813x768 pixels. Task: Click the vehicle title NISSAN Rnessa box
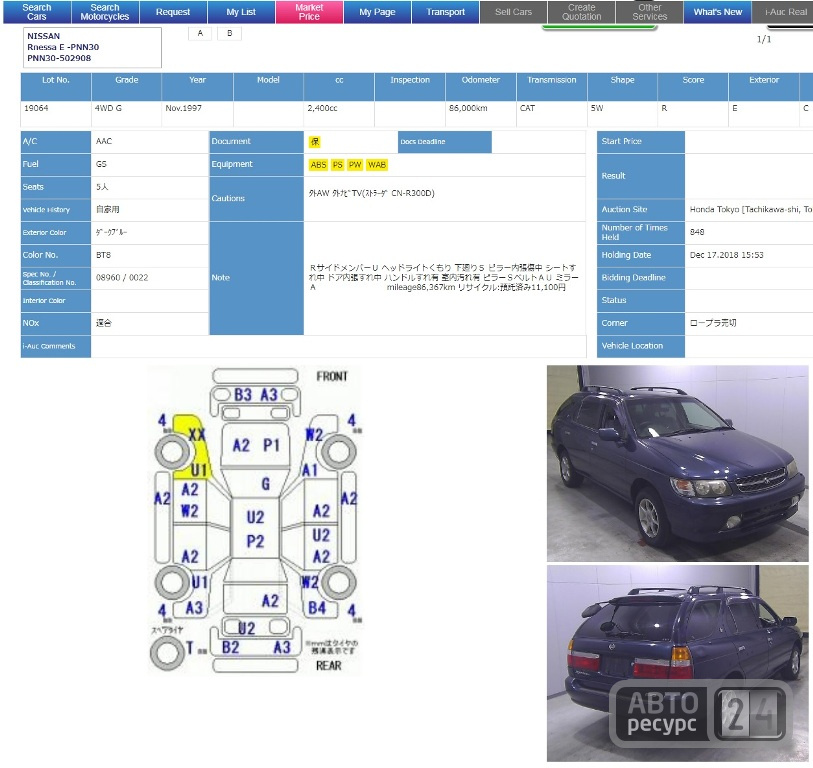point(92,48)
